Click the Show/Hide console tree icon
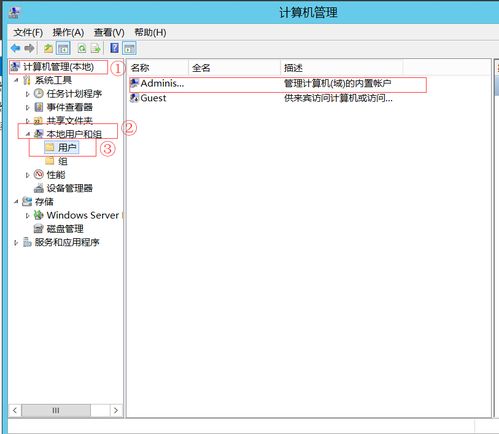Viewport: 499px width, 434px height. (63, 49)
